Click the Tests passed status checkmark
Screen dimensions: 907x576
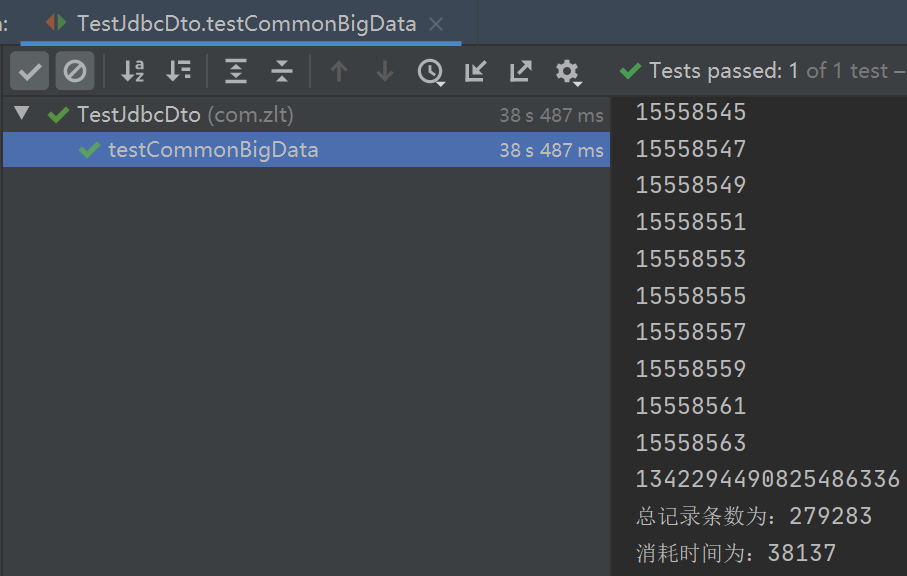(x=630, y=71)
